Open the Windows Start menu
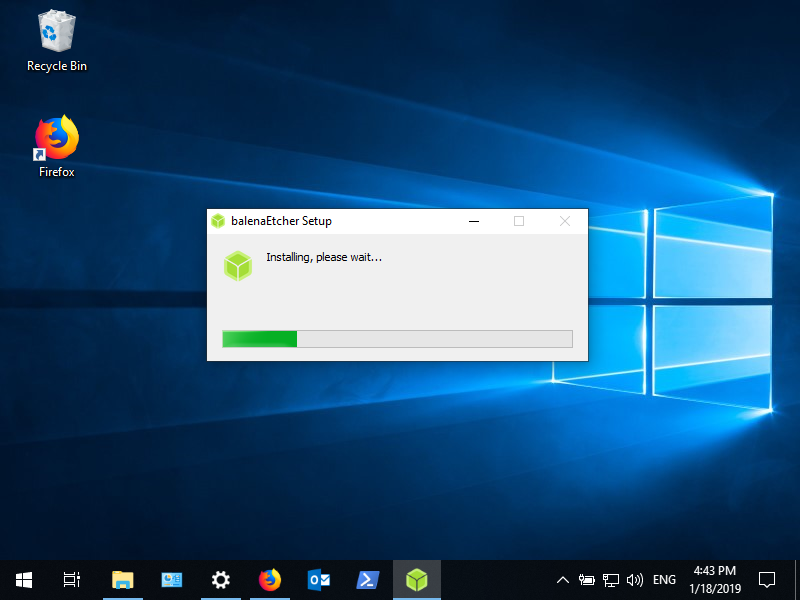This screenshot has height=600, width=800. click(23, 579)
